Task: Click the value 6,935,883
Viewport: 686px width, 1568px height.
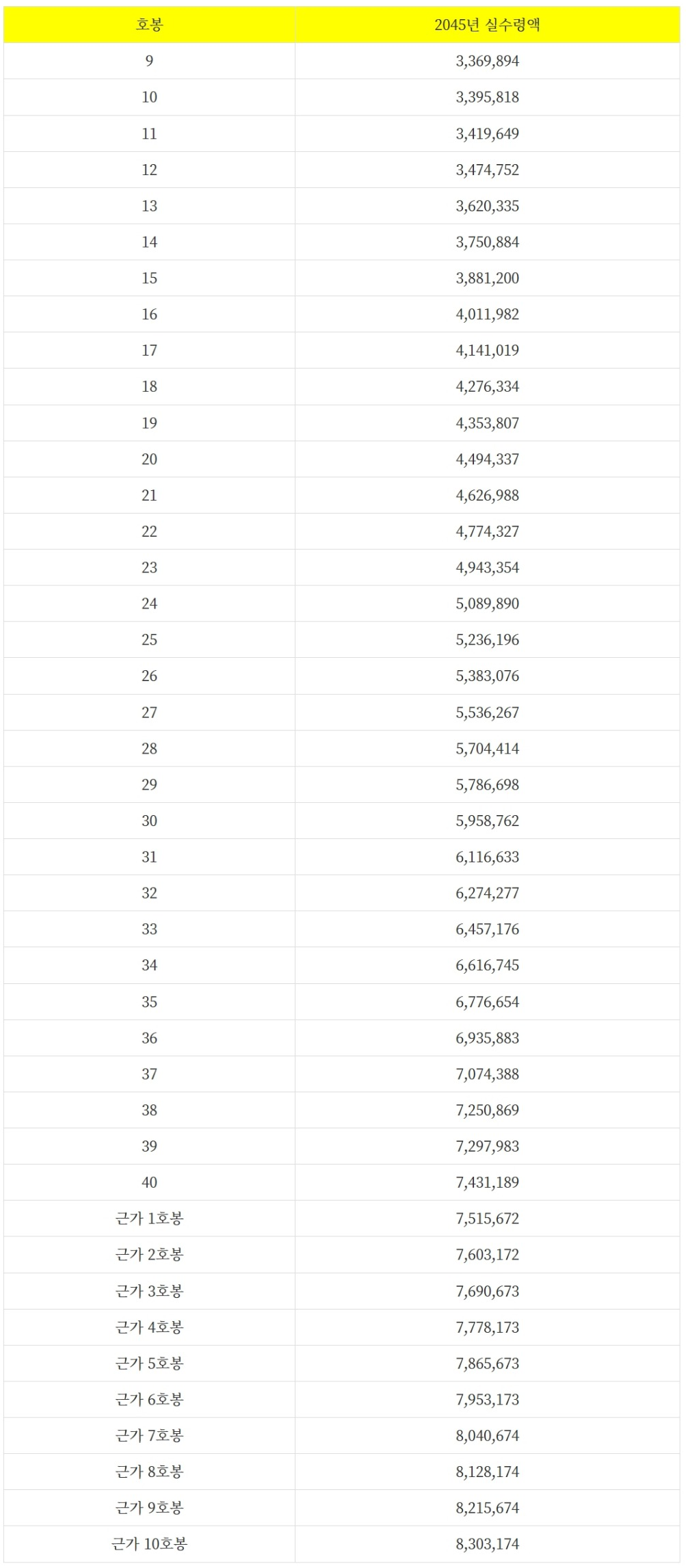Action: tap(488, 1038)
